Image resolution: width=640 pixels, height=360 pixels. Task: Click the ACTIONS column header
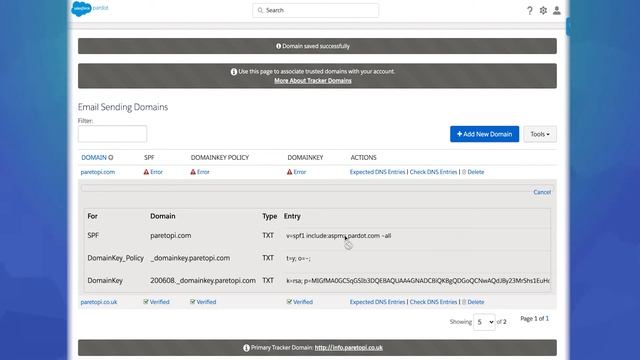coord(363,158)
